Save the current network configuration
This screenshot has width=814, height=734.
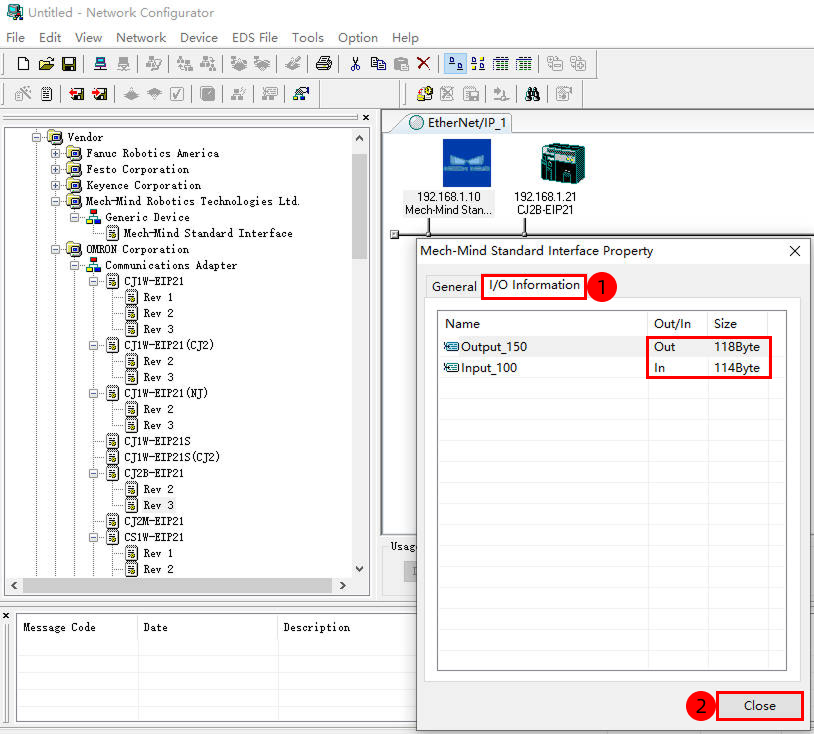point(68,63)
